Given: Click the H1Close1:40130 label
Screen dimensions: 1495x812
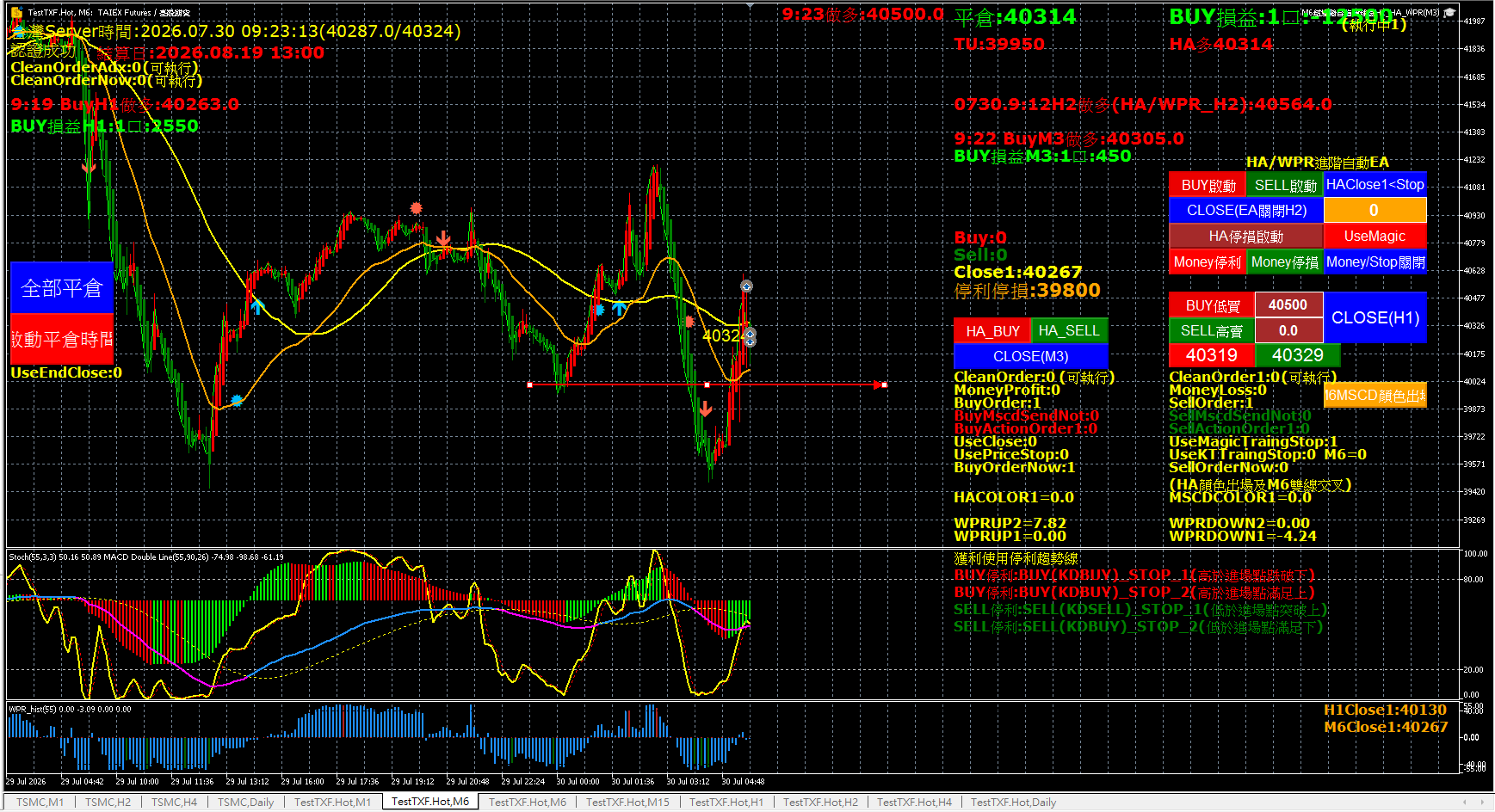Looking at the screenshot, I should [x=1385, y=710].
